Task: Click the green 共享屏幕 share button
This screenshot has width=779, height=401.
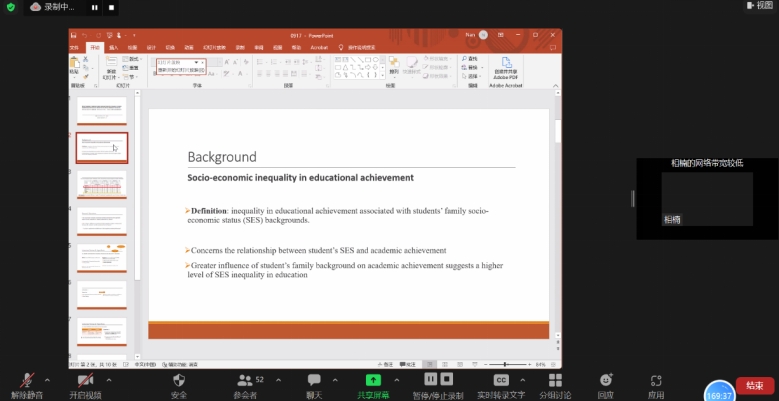Action: pyautogui.click(x=373, y=380)
